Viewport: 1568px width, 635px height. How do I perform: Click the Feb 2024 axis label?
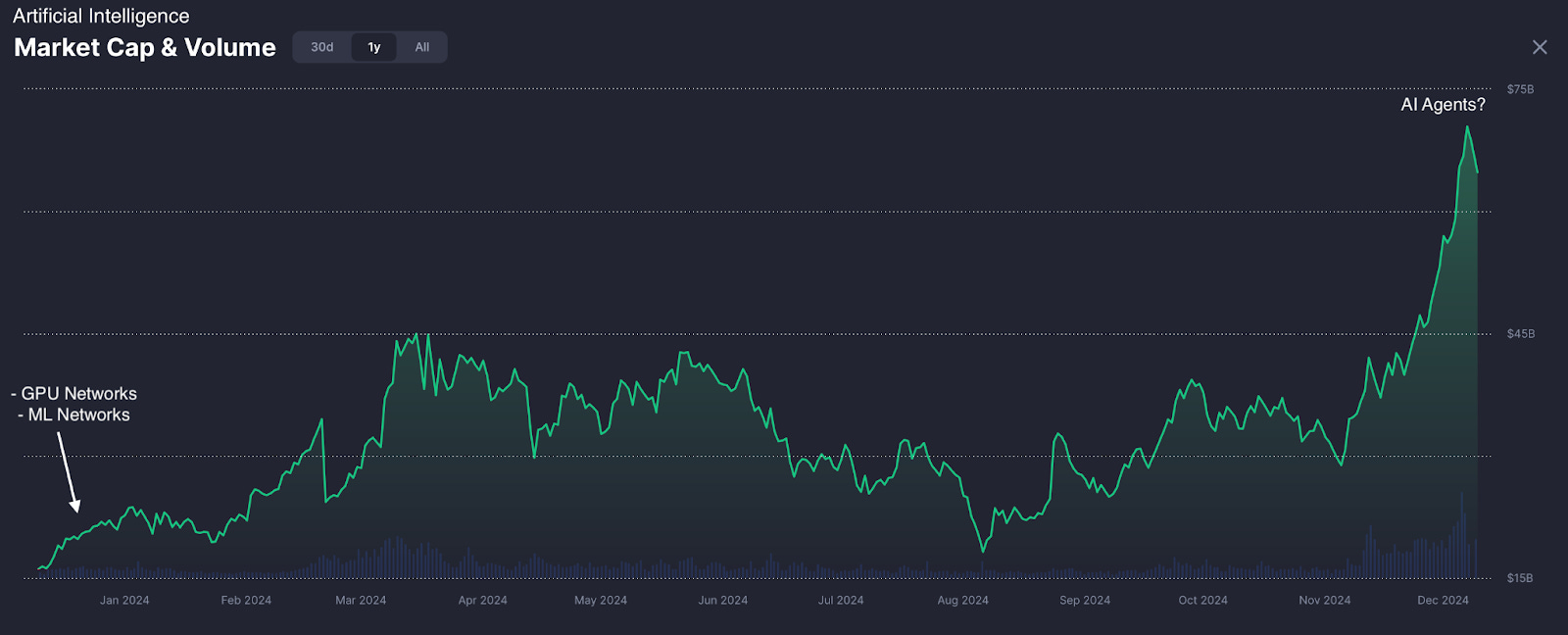[246, 601]
